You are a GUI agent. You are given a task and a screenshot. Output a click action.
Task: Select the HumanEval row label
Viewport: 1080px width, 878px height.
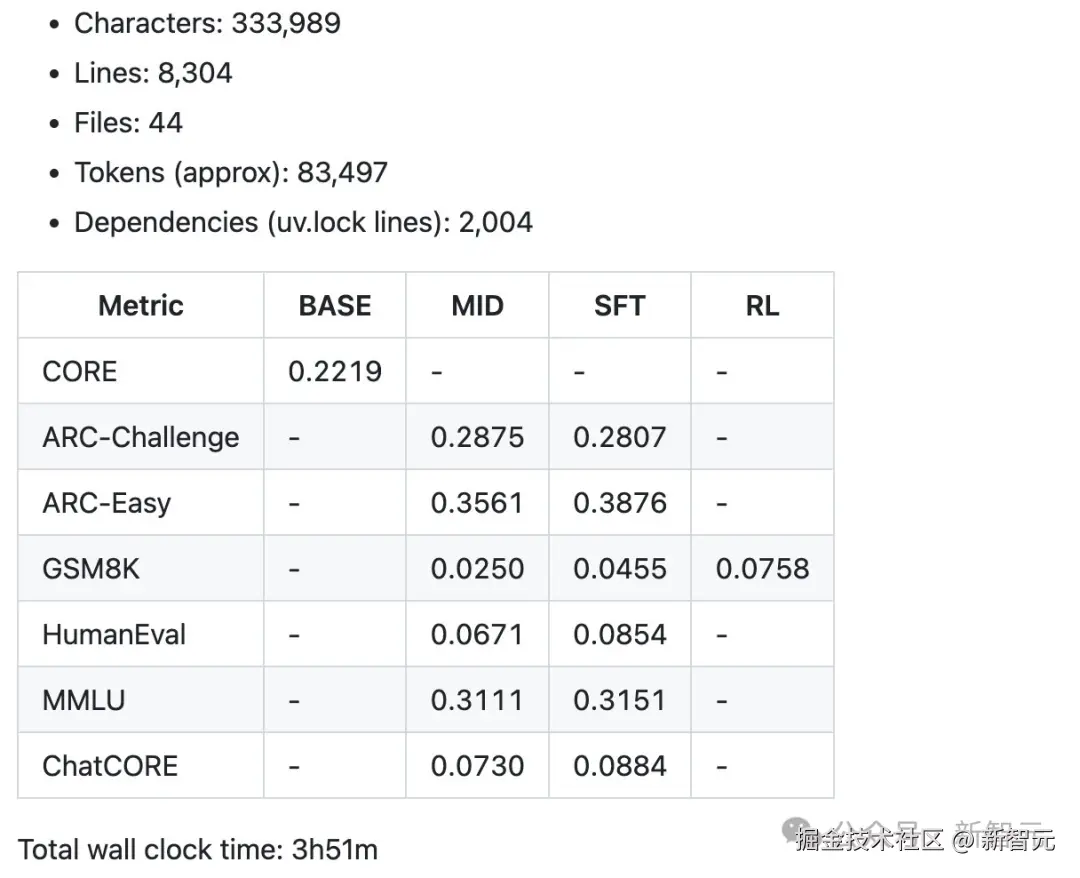[x=114, y=635]
